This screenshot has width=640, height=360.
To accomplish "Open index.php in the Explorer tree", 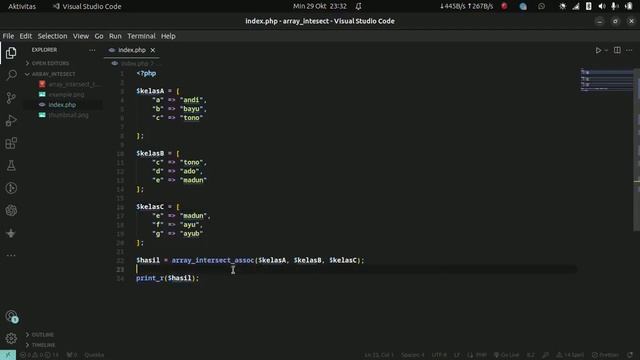I will [x=62, y=105].
